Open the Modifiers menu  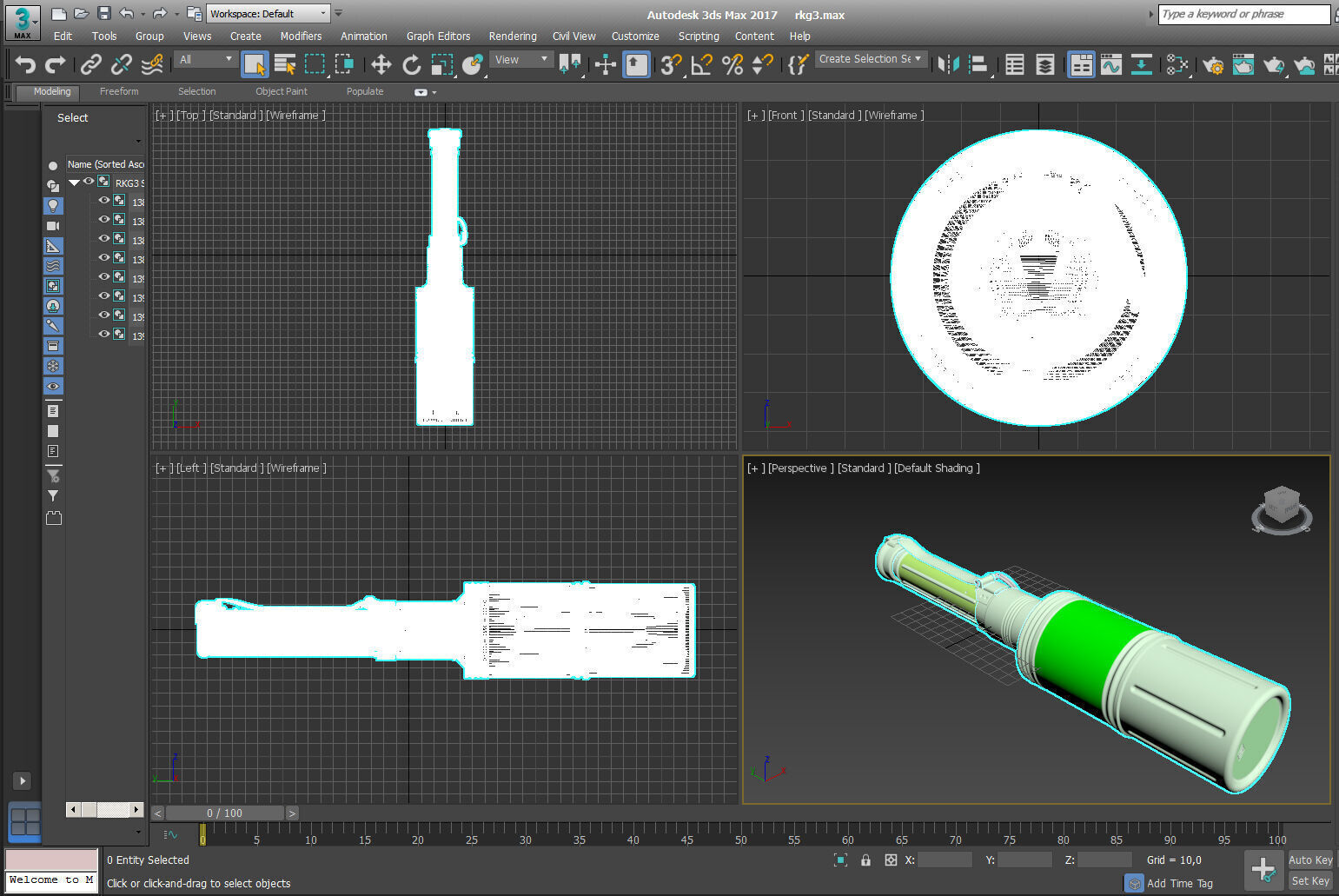pyautogui.click(x=301, y=37)
